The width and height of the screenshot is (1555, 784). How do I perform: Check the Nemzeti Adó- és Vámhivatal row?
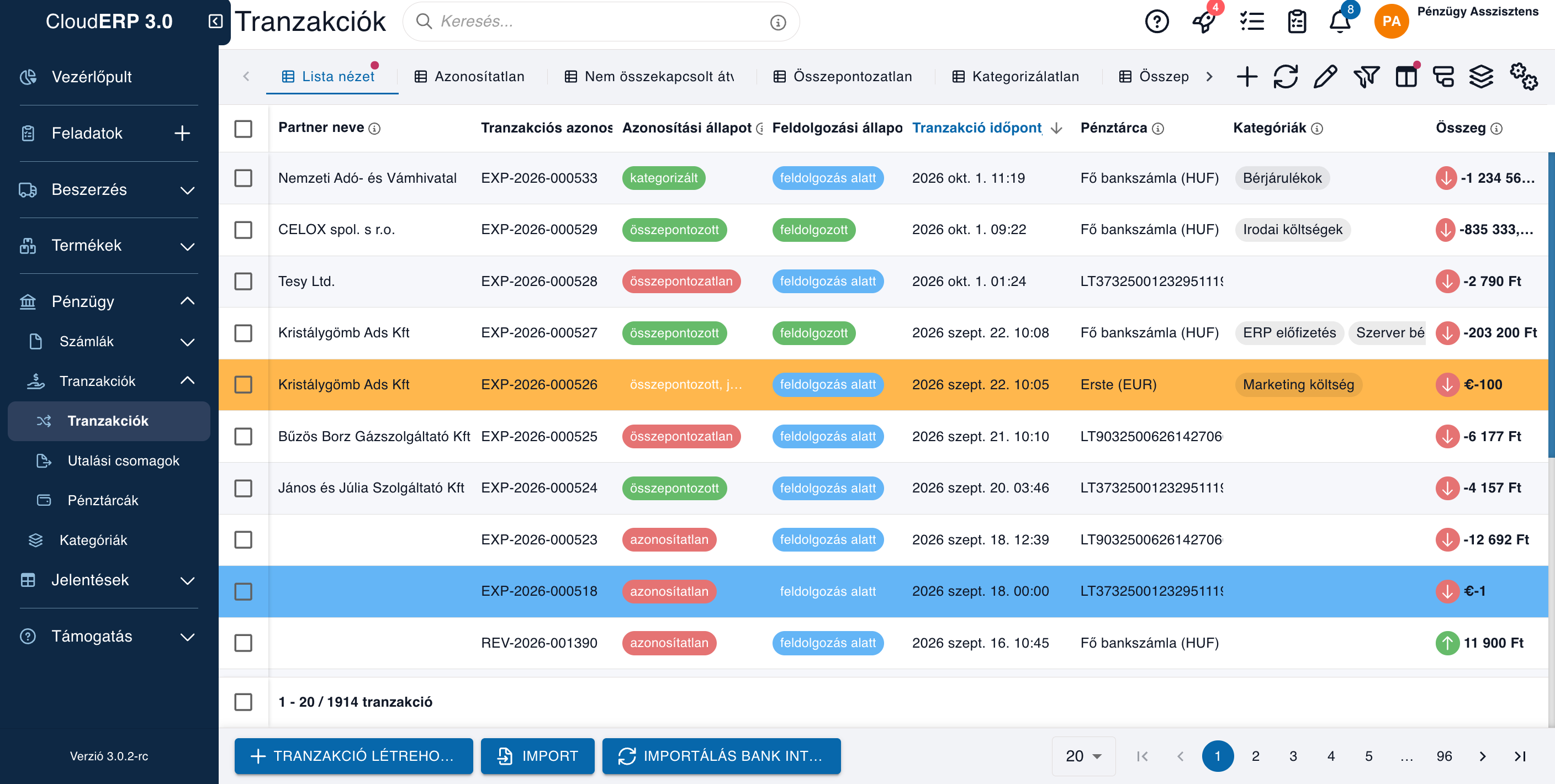coord(244,178)
